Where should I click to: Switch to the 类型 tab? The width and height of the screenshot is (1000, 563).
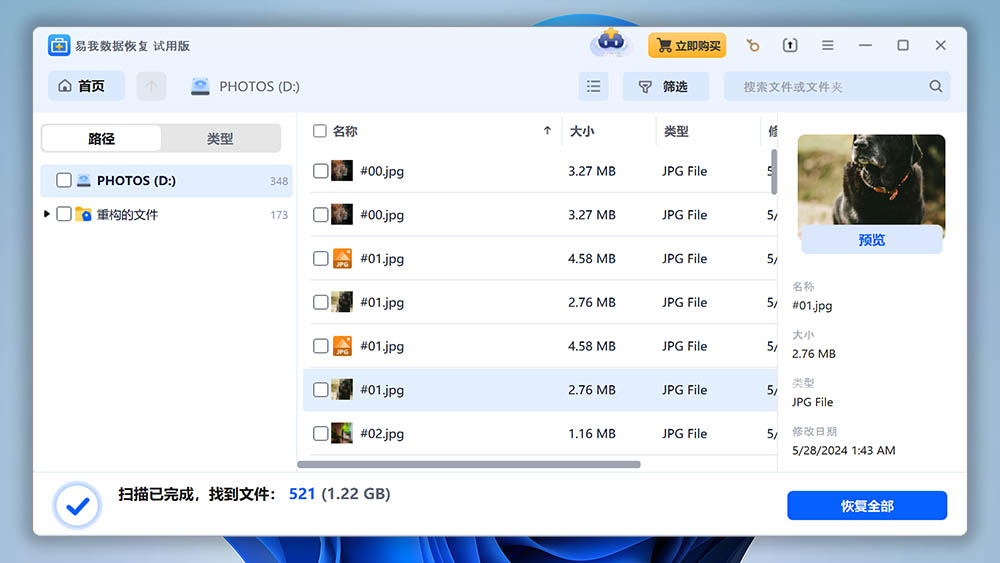coord(220,138)
